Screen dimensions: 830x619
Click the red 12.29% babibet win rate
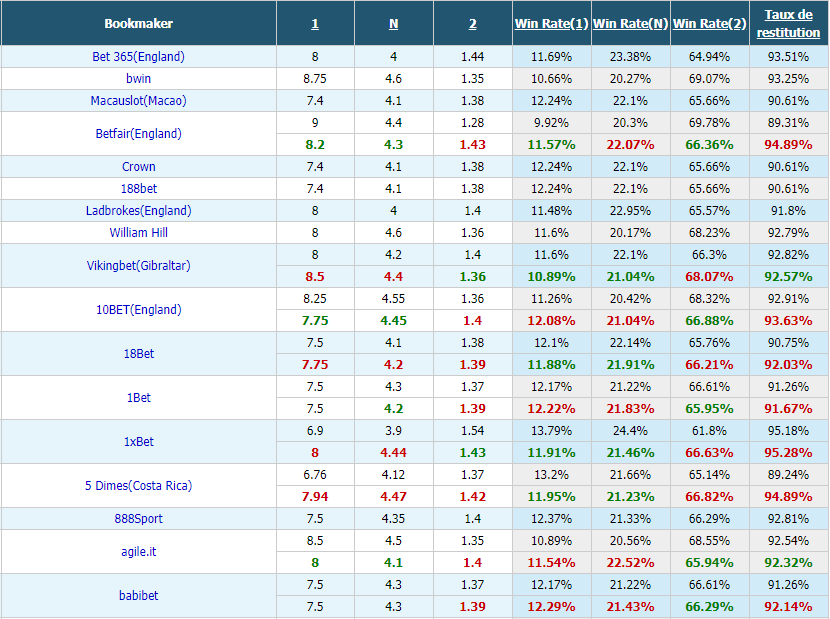(552, 606)
